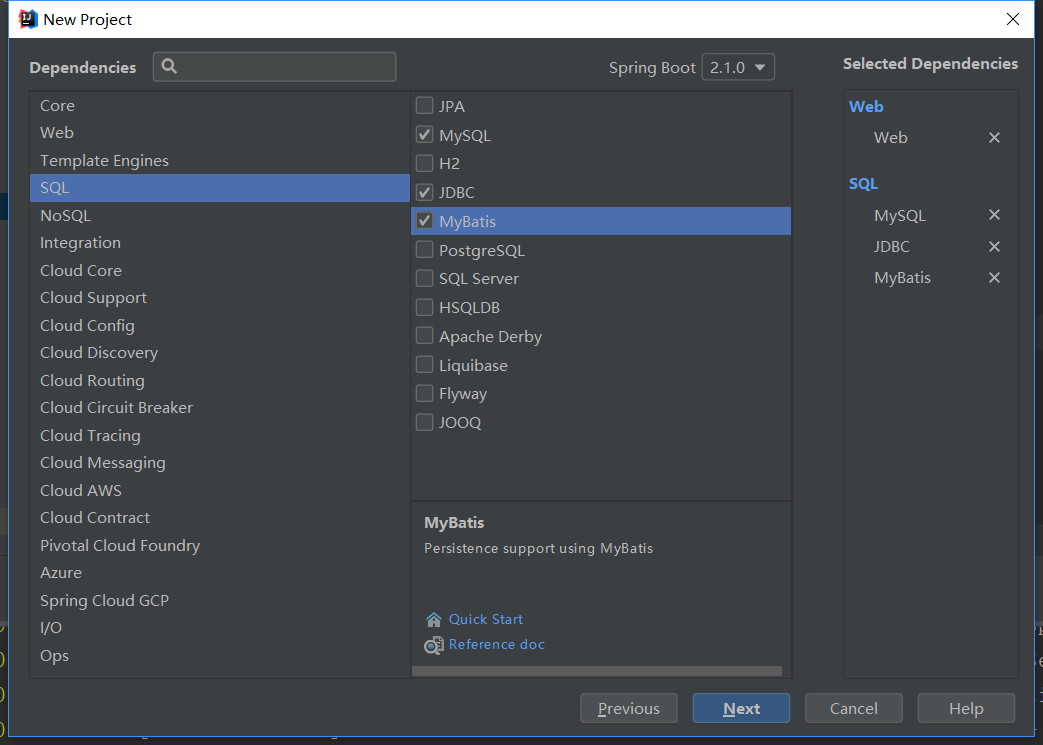Viewport: 1043px width, 745px height.
Task: Remove MySQL from Selected Dependencies
Action: click(994, 215)
